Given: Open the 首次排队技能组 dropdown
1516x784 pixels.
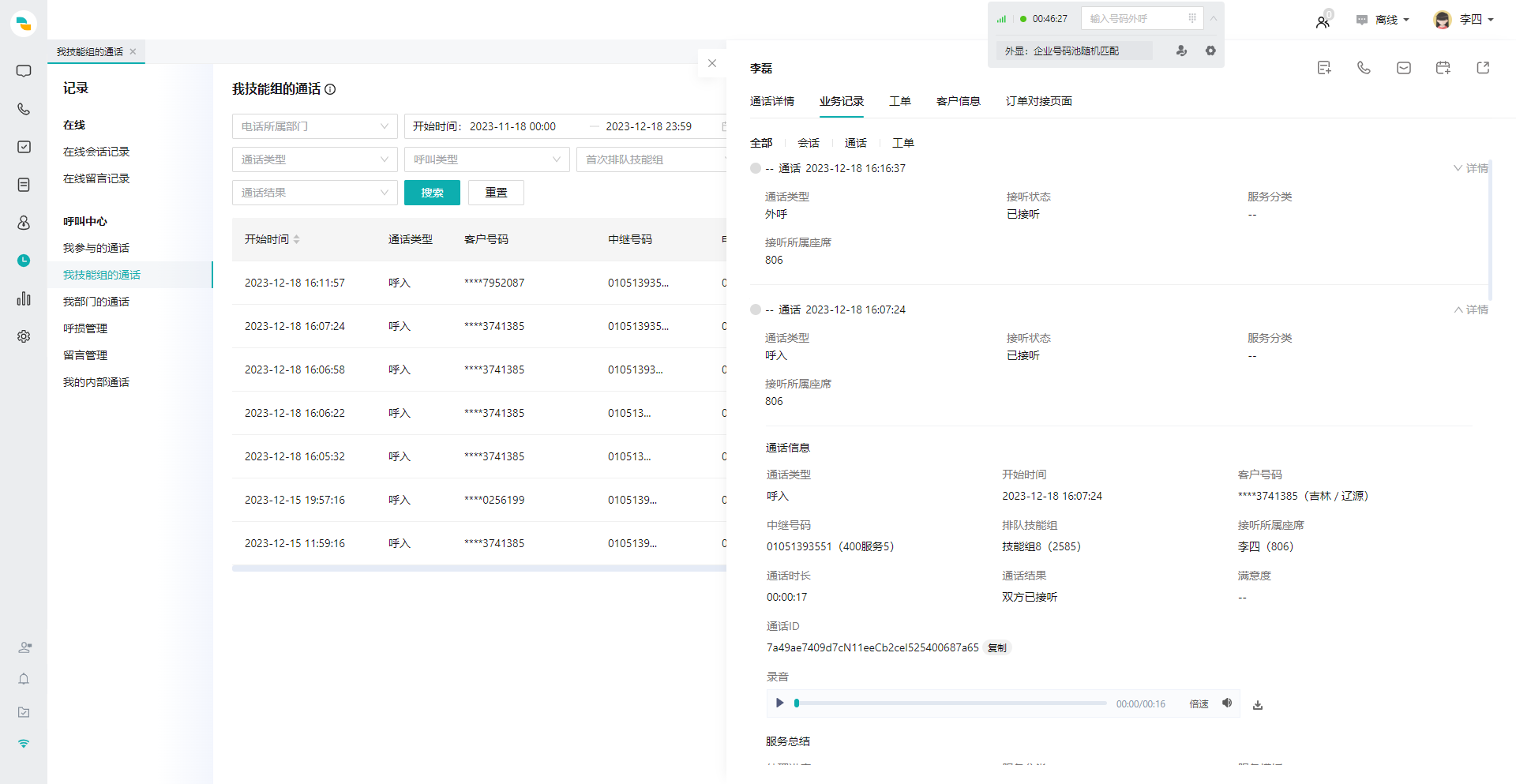Looking at the screenshot, I should click(x=651, y=159).
